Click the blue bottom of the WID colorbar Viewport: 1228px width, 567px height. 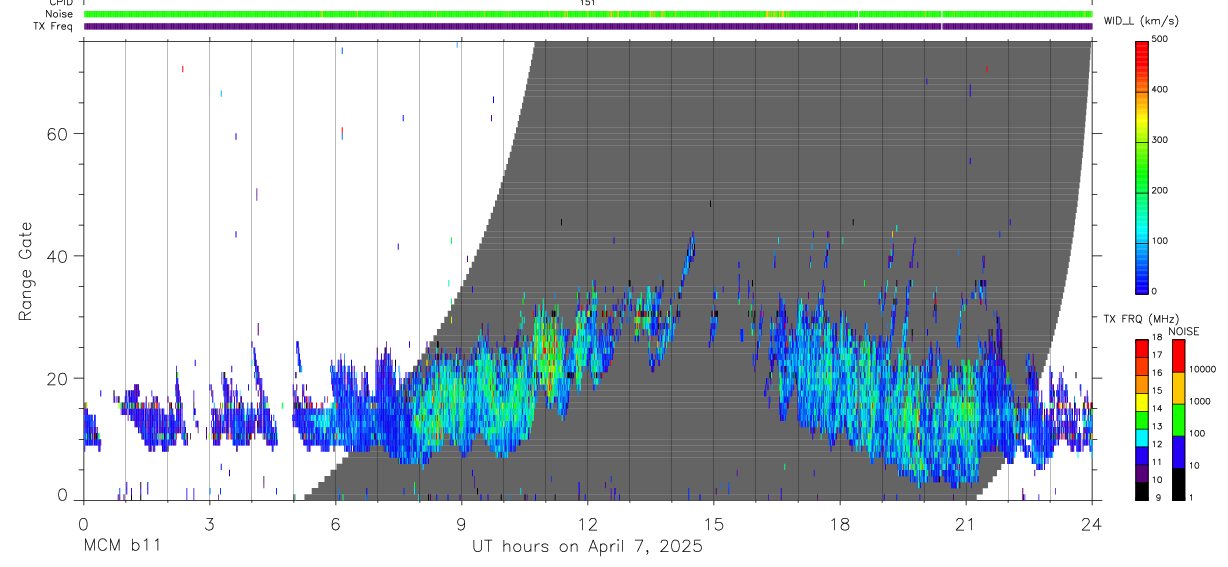click(x=1142, y=280)
